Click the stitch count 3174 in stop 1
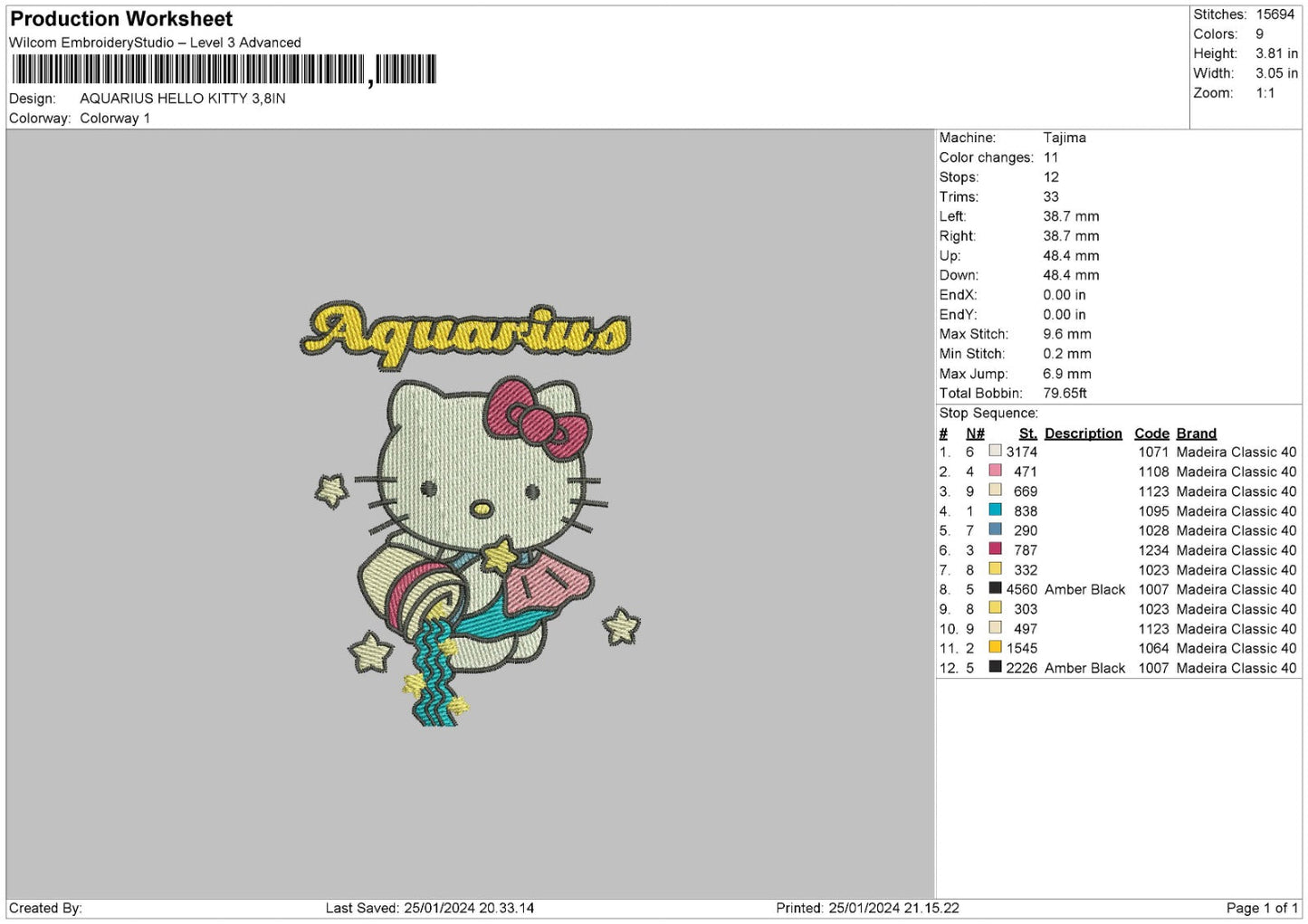The width and height of the screenshot is (1308, 924). pyautogui.click(x=1022, y=452)
